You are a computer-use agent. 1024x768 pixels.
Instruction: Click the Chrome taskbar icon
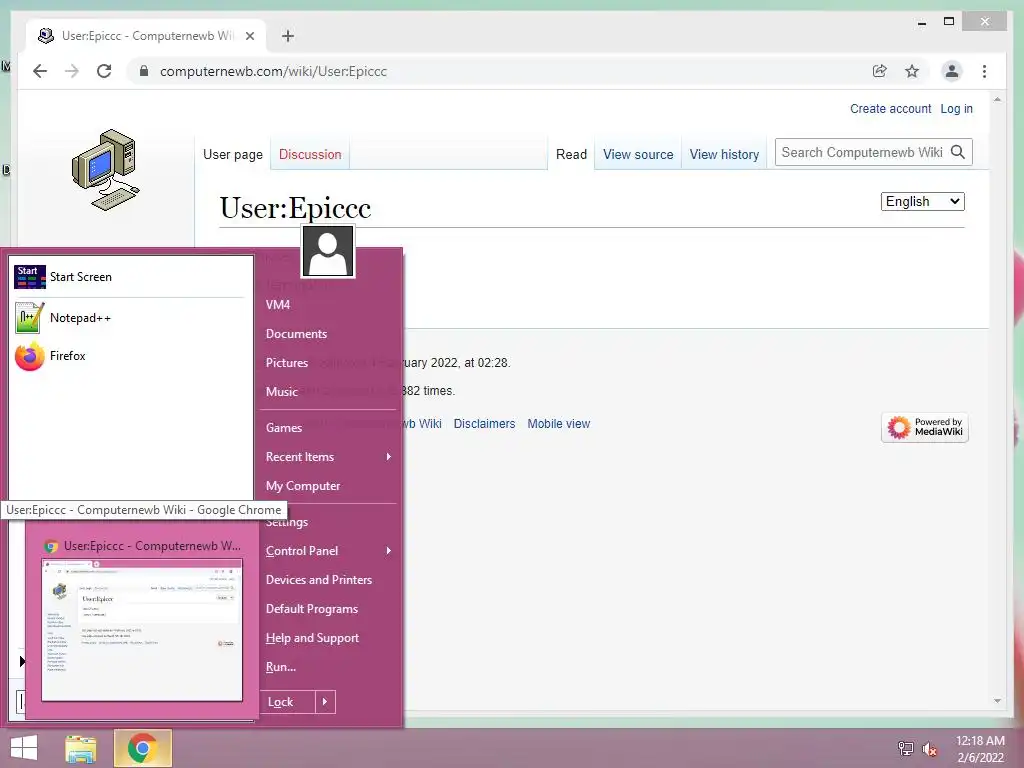pos(142,748)
